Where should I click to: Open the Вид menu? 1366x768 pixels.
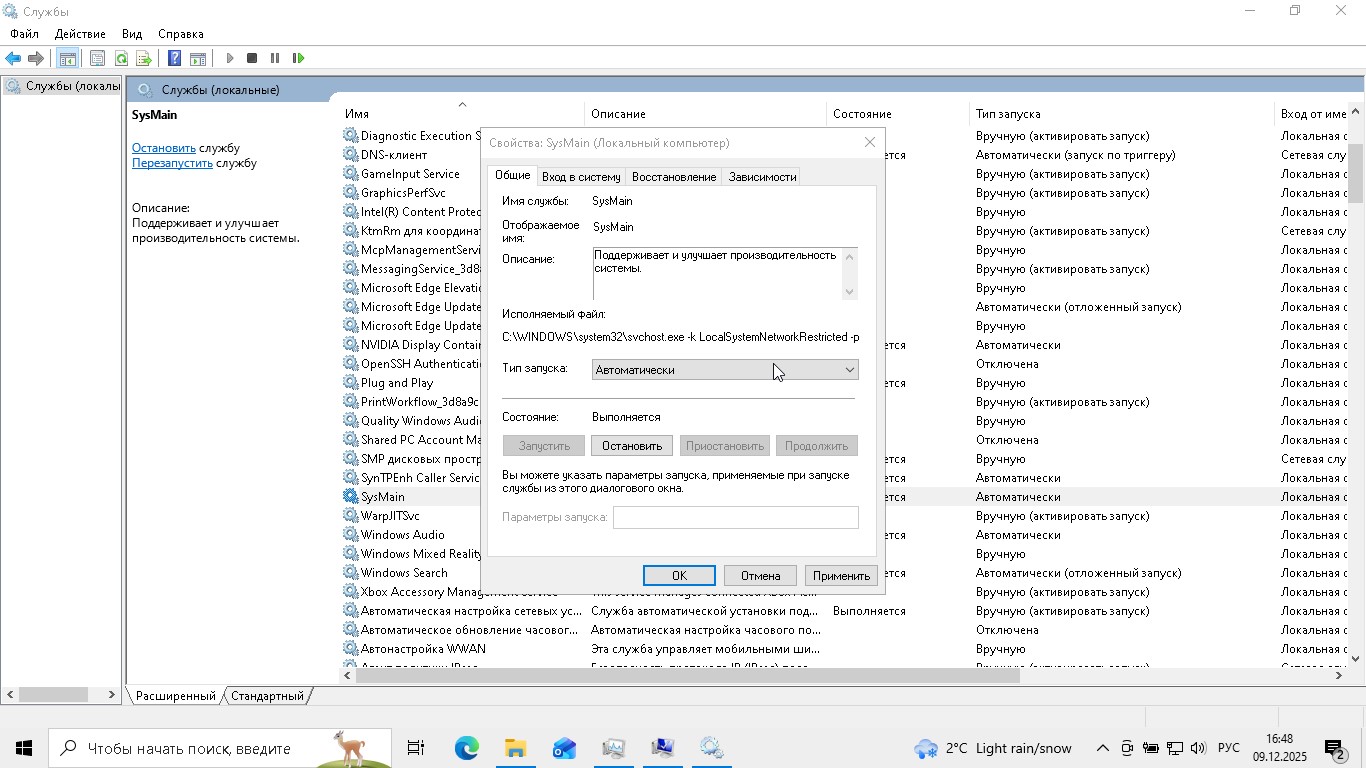(132, 34)
